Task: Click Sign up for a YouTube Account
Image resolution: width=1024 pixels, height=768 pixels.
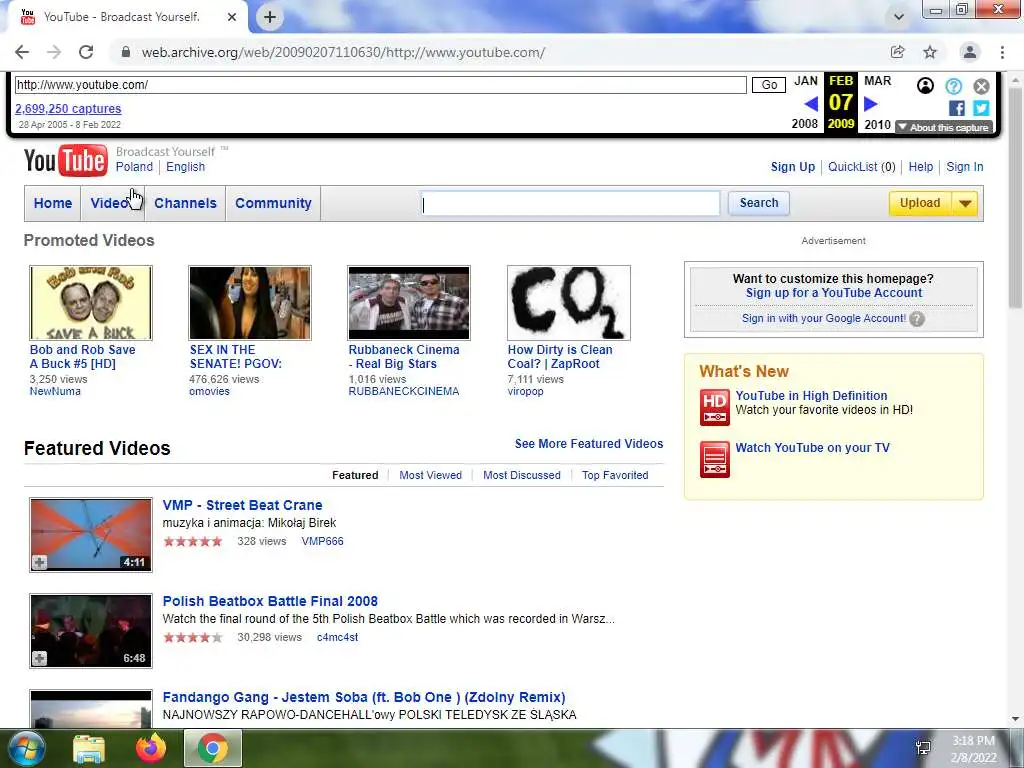Action: pos(834,293)
